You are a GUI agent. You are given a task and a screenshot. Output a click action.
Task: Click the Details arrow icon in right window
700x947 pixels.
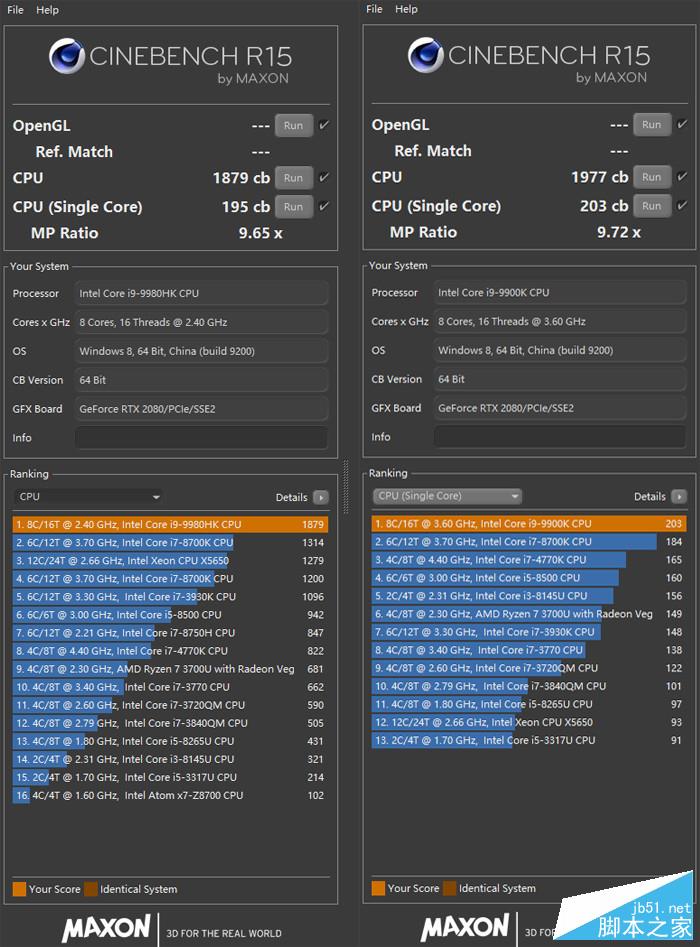(679, 496)
